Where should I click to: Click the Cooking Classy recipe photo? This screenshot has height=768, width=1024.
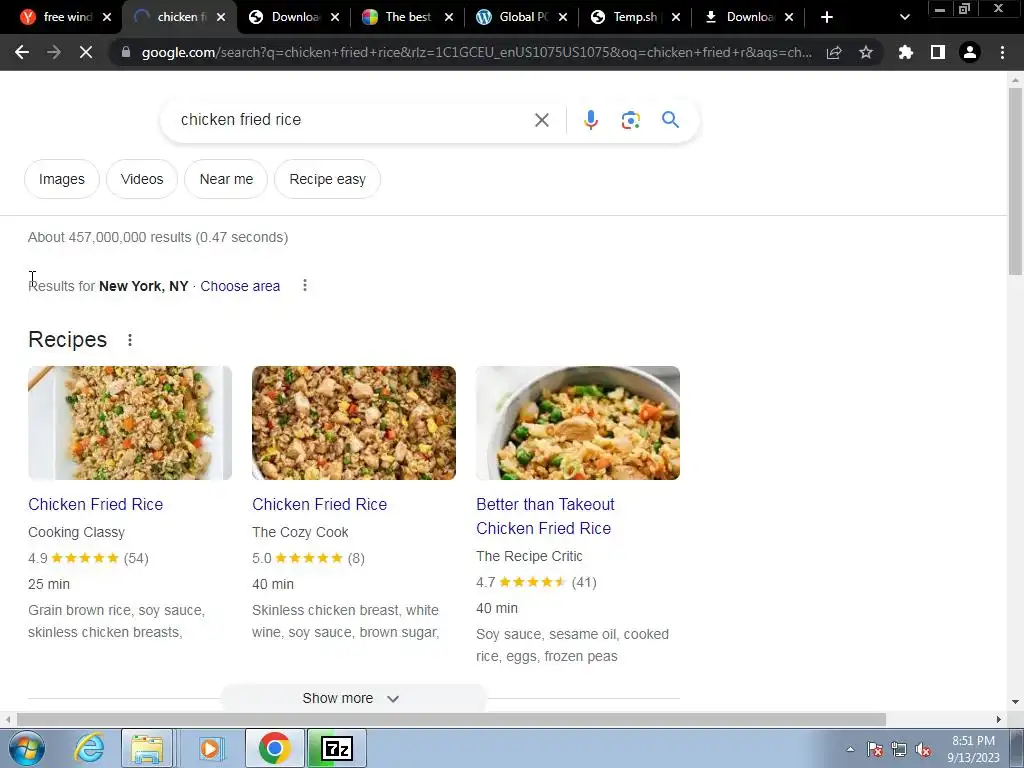[x=130, y=423]
